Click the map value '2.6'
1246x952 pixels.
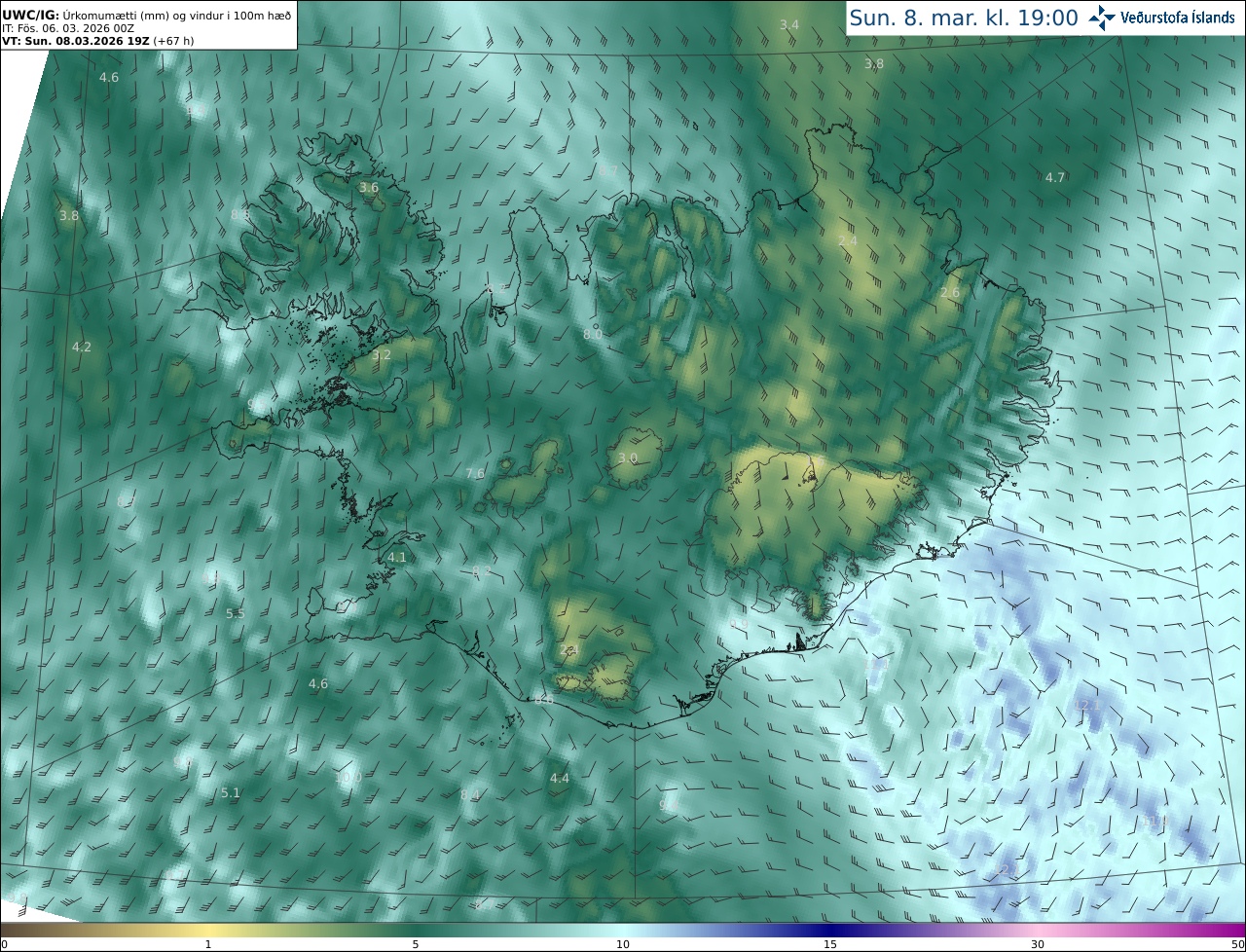click(x=950, y=292)
